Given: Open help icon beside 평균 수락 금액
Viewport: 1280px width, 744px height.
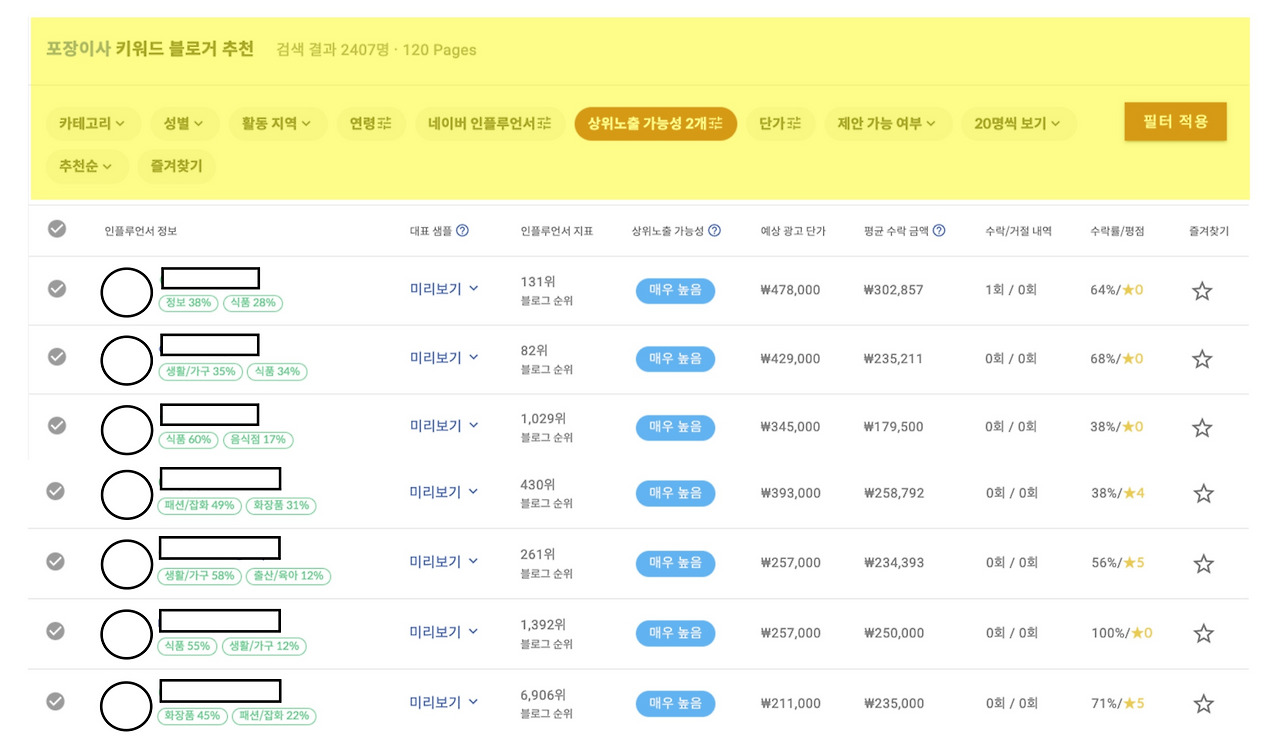Looking at the screenshot, I should point(939,231).
